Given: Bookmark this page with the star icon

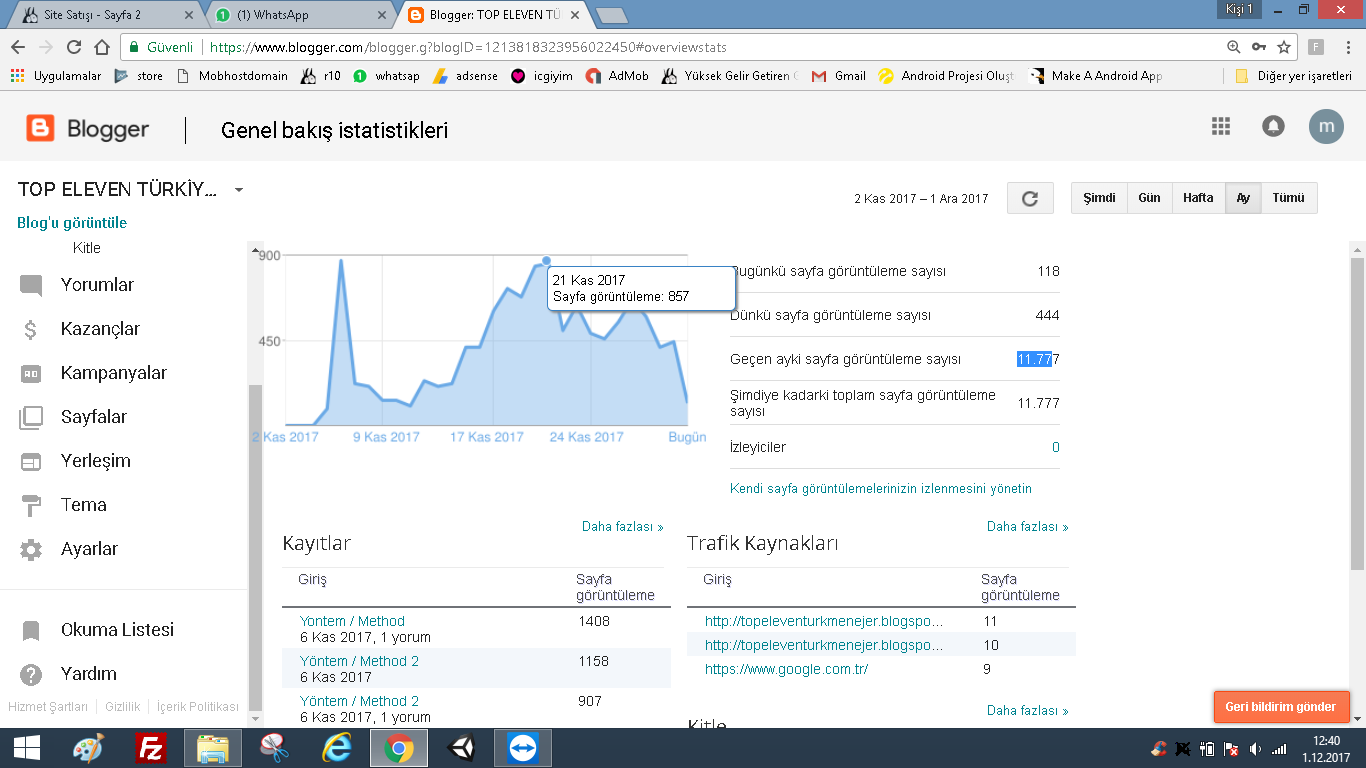Looking at the screenshot, I should point(1284,47).
